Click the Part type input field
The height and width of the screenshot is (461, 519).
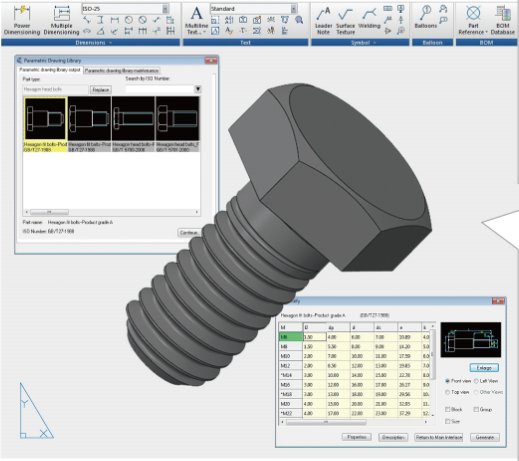(55, 89)
